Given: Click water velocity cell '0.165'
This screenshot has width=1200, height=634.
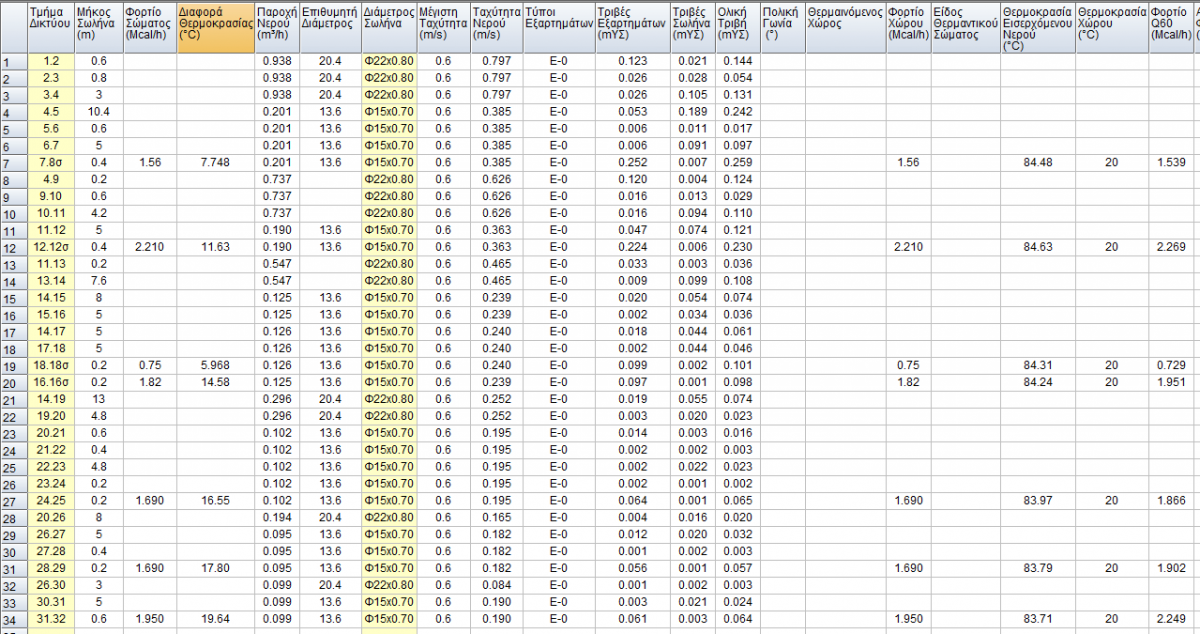Looking at the screenshot, I should pyautogui.click(x=496, y=517).
